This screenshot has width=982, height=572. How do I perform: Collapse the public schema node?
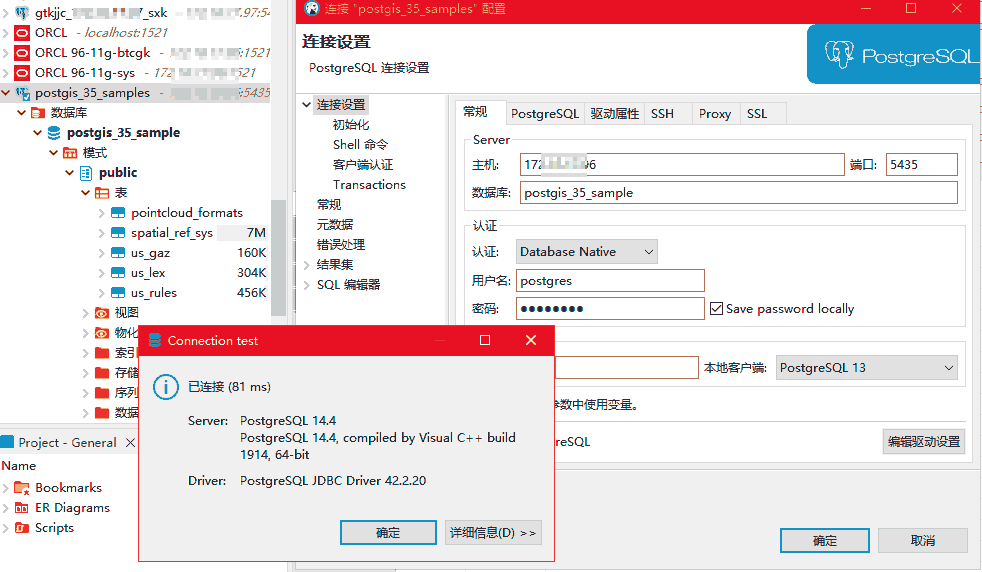pyautogui.click(x=70, y=173)
